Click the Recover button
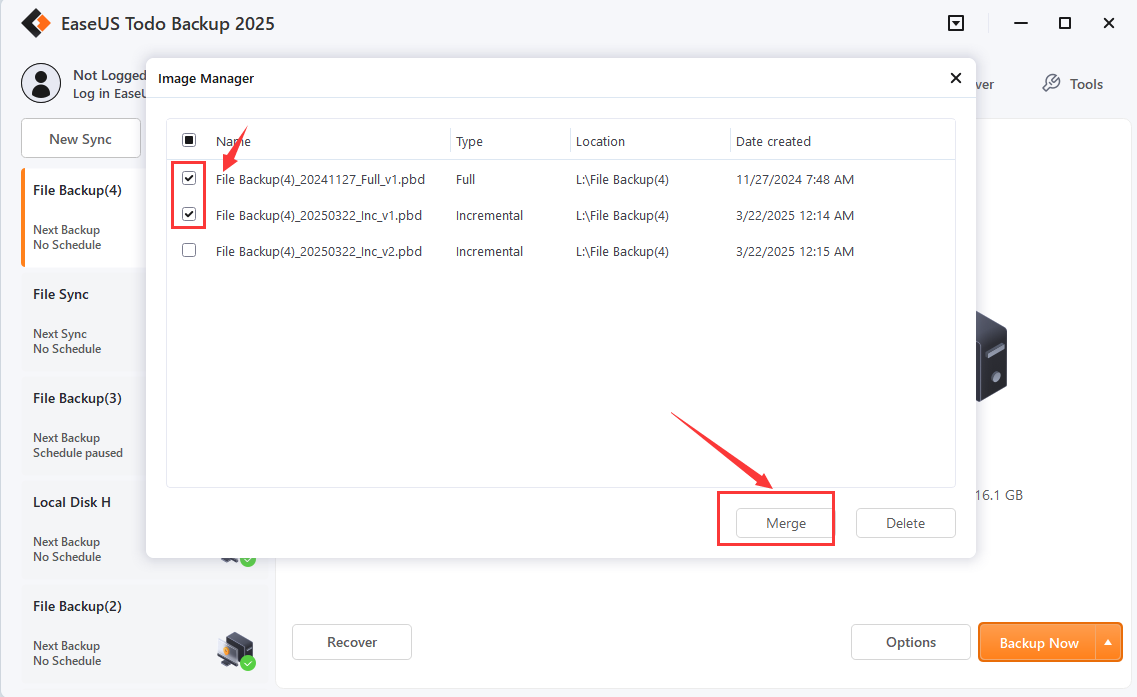This screenshot has width=1137, height=697. pos(352,642)
